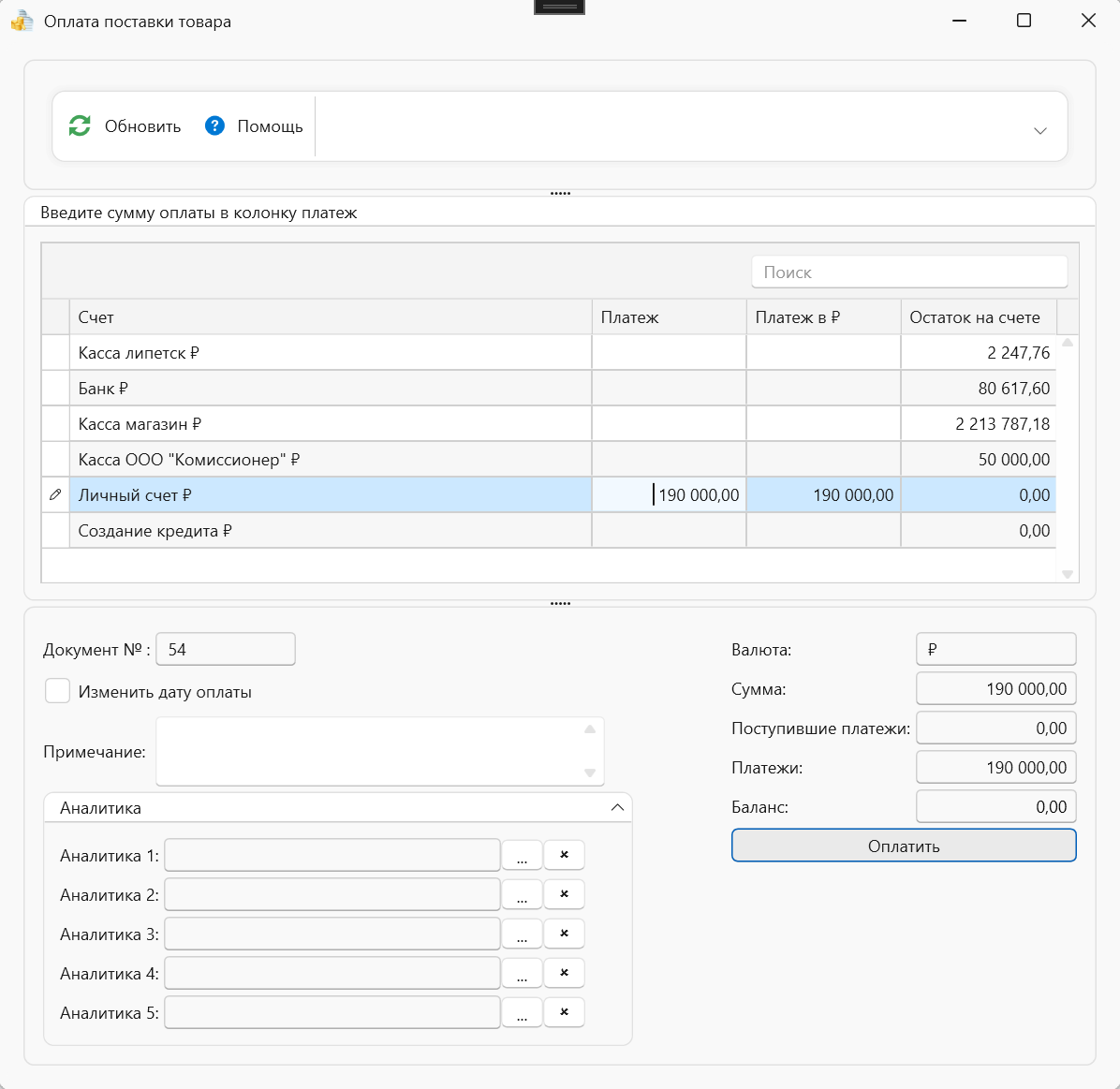Click the application icon in the title bar
This screenshot has width=1120, height=1089.
21,20
